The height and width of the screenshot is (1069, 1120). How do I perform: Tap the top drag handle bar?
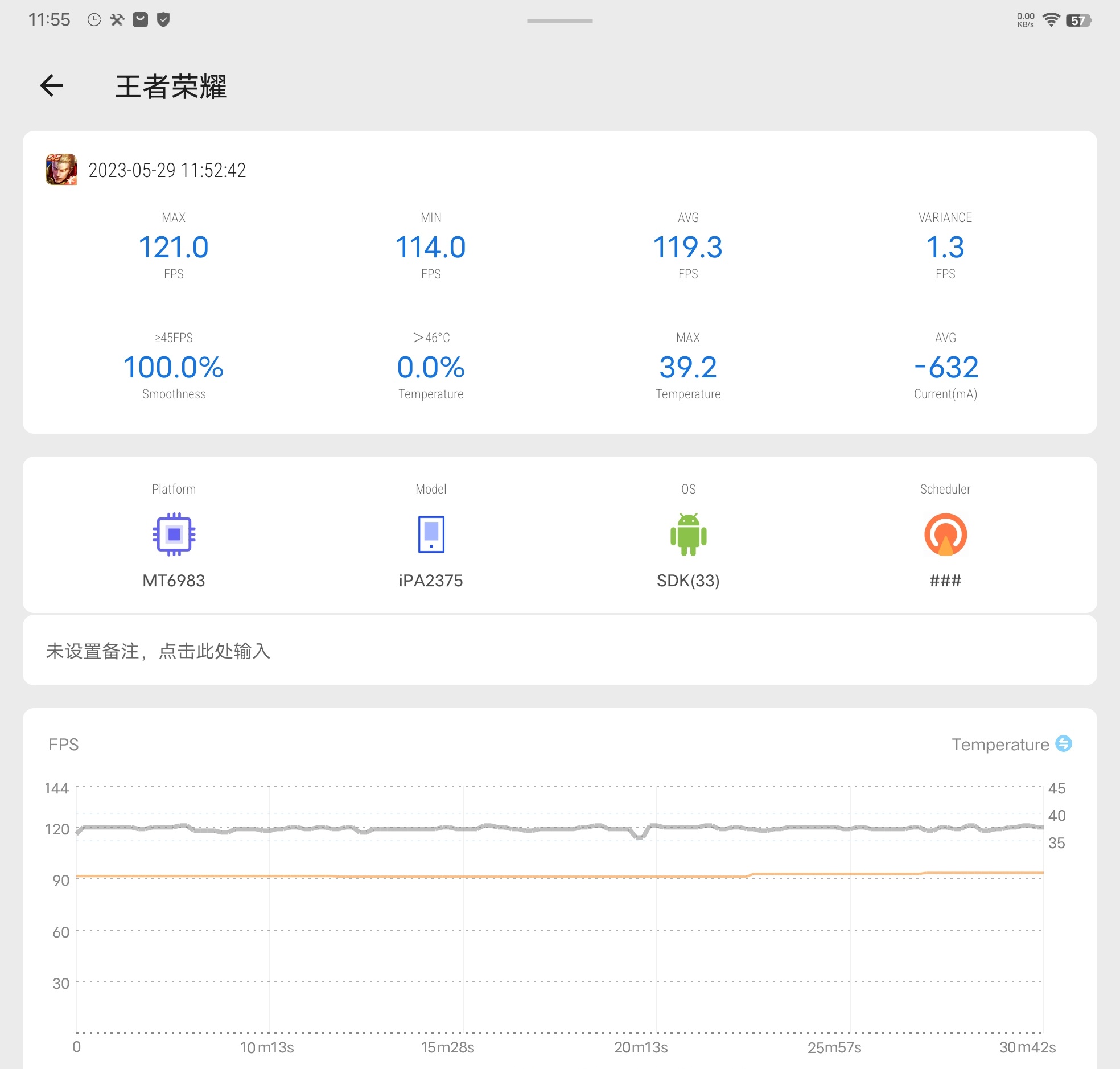559,20
